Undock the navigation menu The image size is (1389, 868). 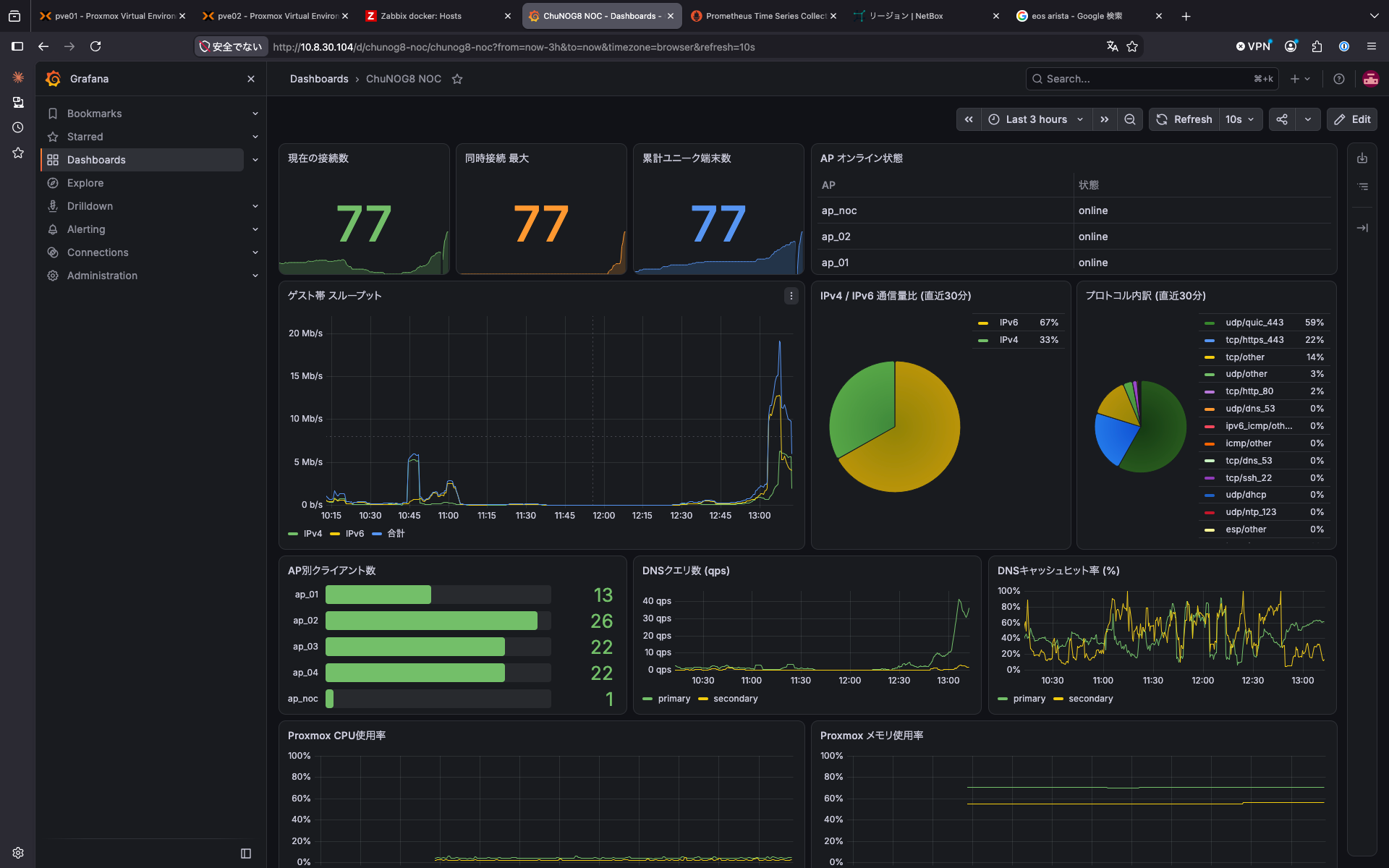tap(246, 854)
